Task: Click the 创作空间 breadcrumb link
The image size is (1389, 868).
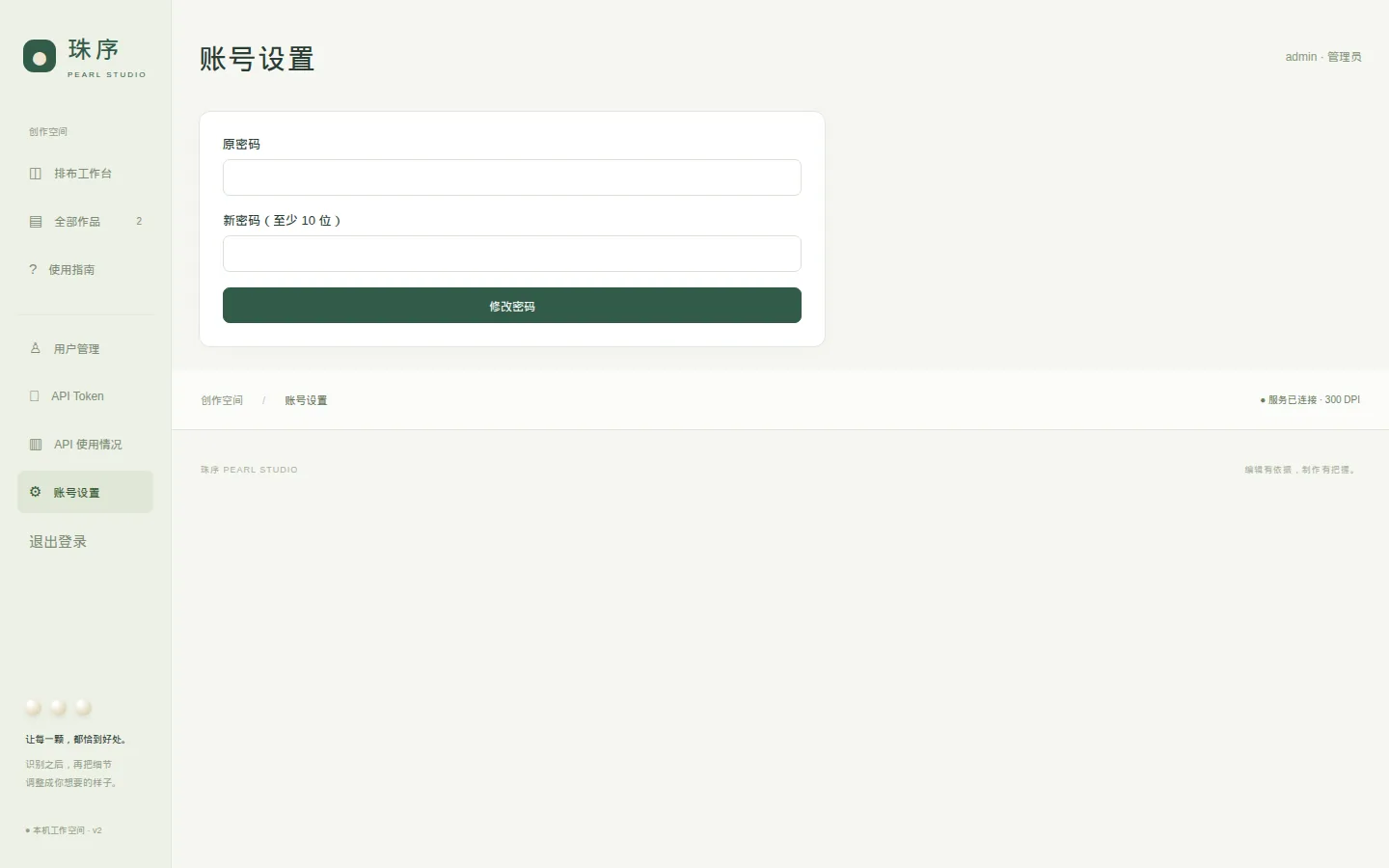Action: click(222, 400)
